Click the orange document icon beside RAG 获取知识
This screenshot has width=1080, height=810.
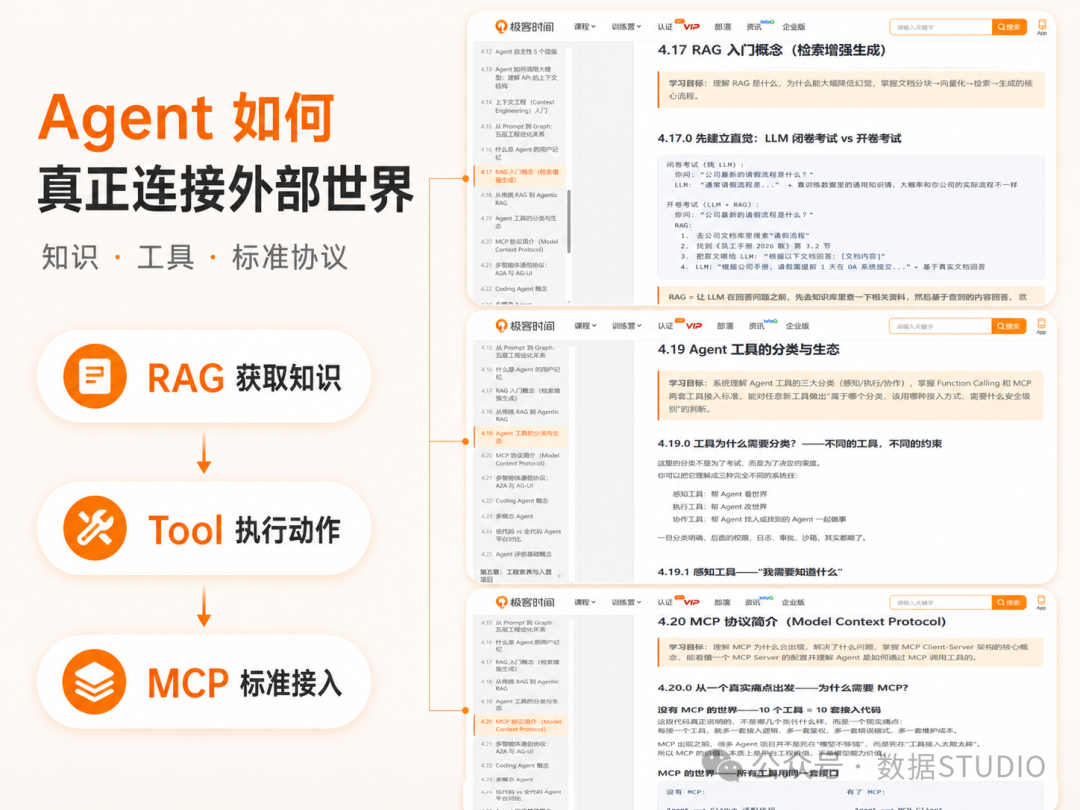[94, 376]
